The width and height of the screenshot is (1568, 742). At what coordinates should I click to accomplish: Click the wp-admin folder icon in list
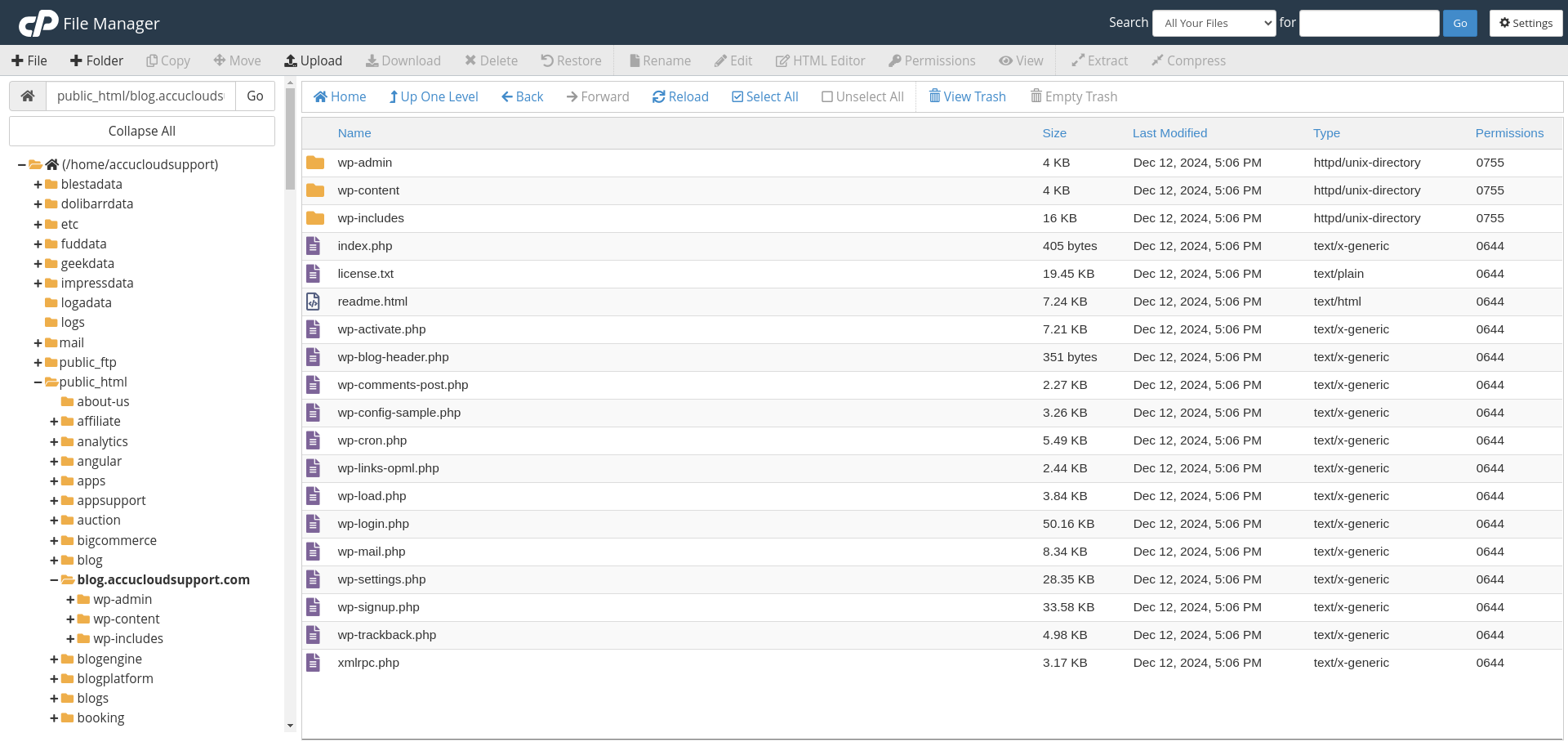[315, 163]
